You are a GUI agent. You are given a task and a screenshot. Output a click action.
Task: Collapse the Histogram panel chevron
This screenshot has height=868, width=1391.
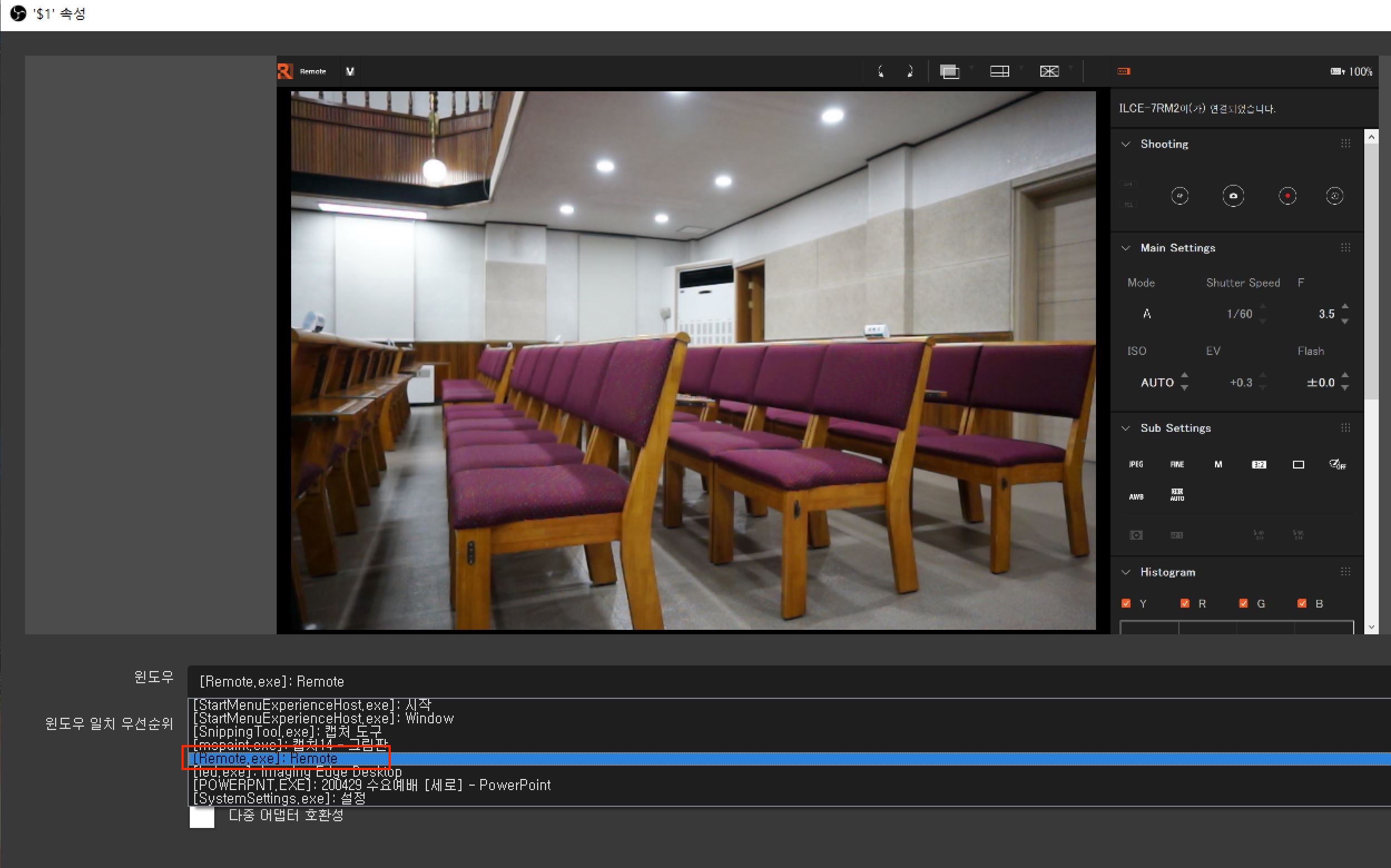click(x=1126, y=573)
